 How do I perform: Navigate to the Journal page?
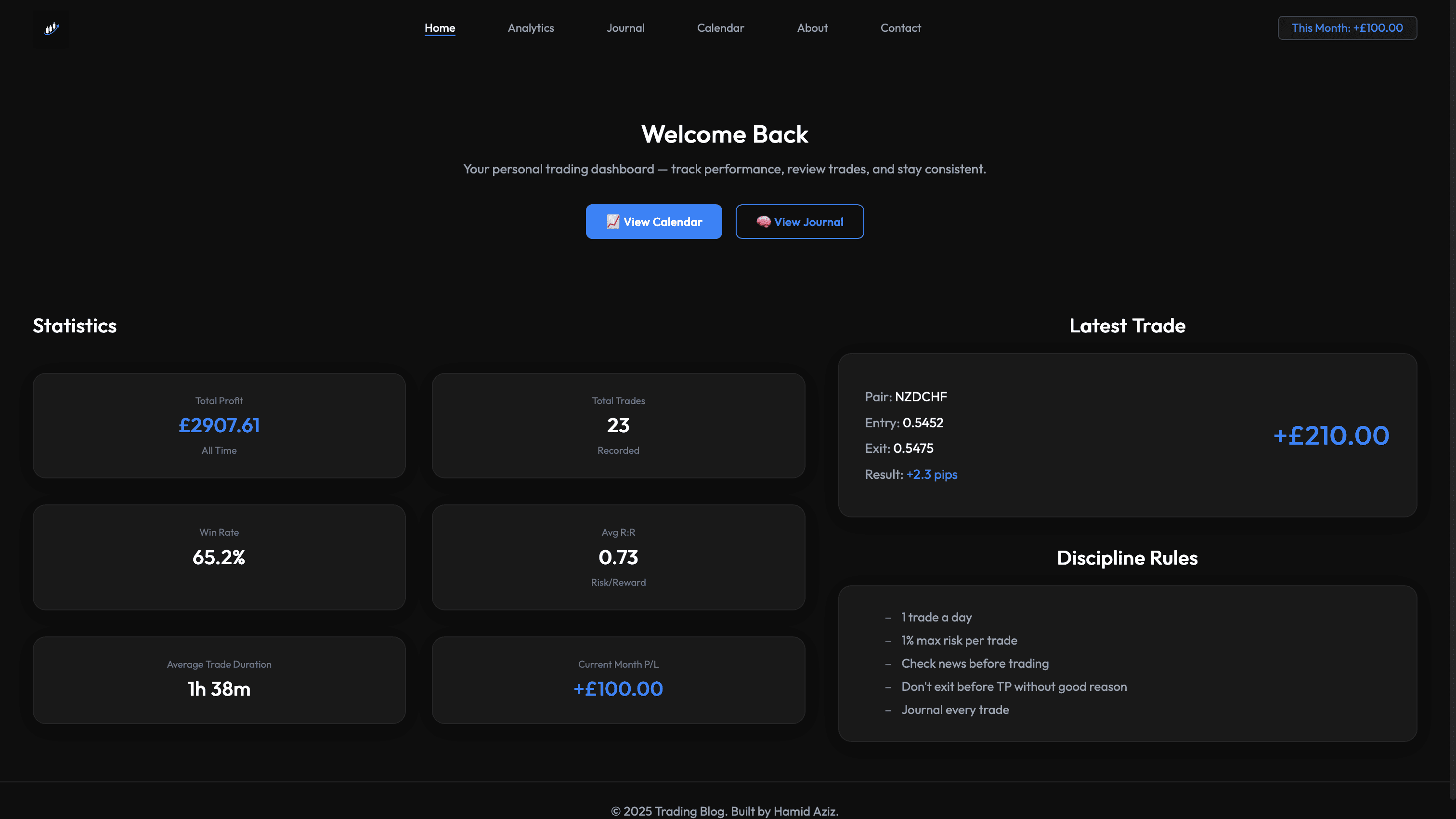(626, 28)
